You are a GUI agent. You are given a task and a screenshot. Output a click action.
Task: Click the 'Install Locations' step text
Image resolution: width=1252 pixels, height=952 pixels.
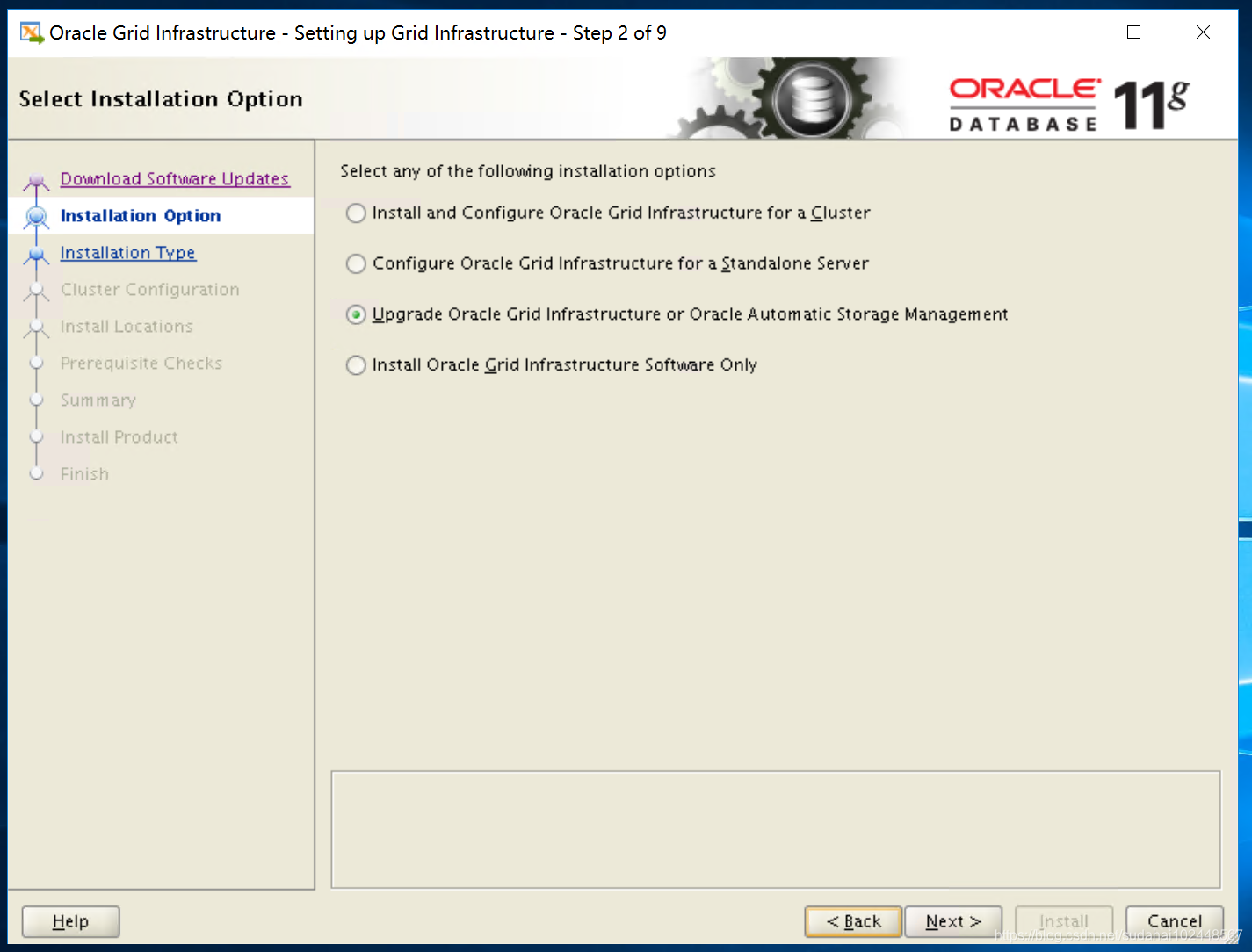click(x=127, y=327)
